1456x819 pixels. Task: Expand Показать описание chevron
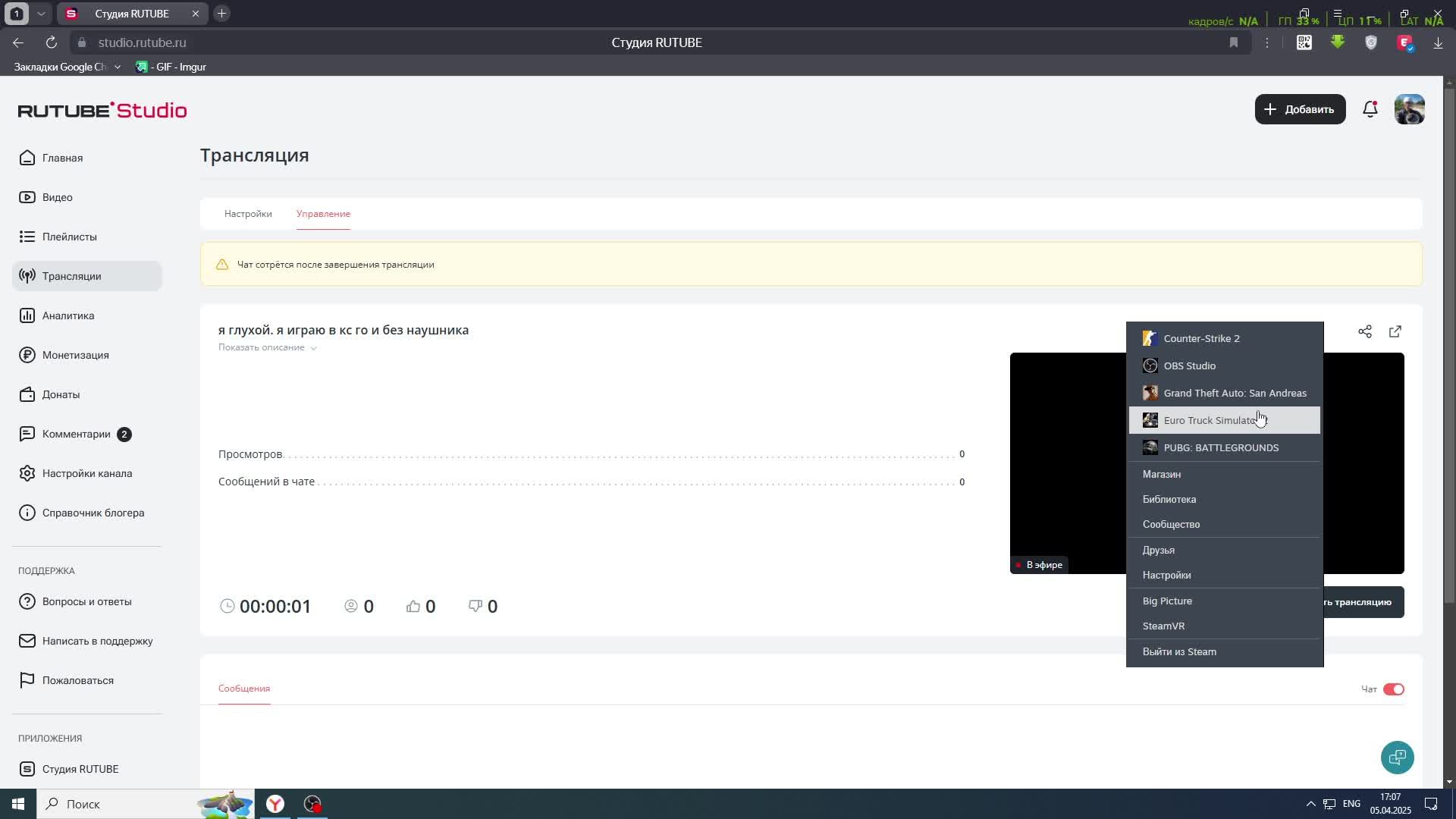pyautogui.click(x=313, y=348)
